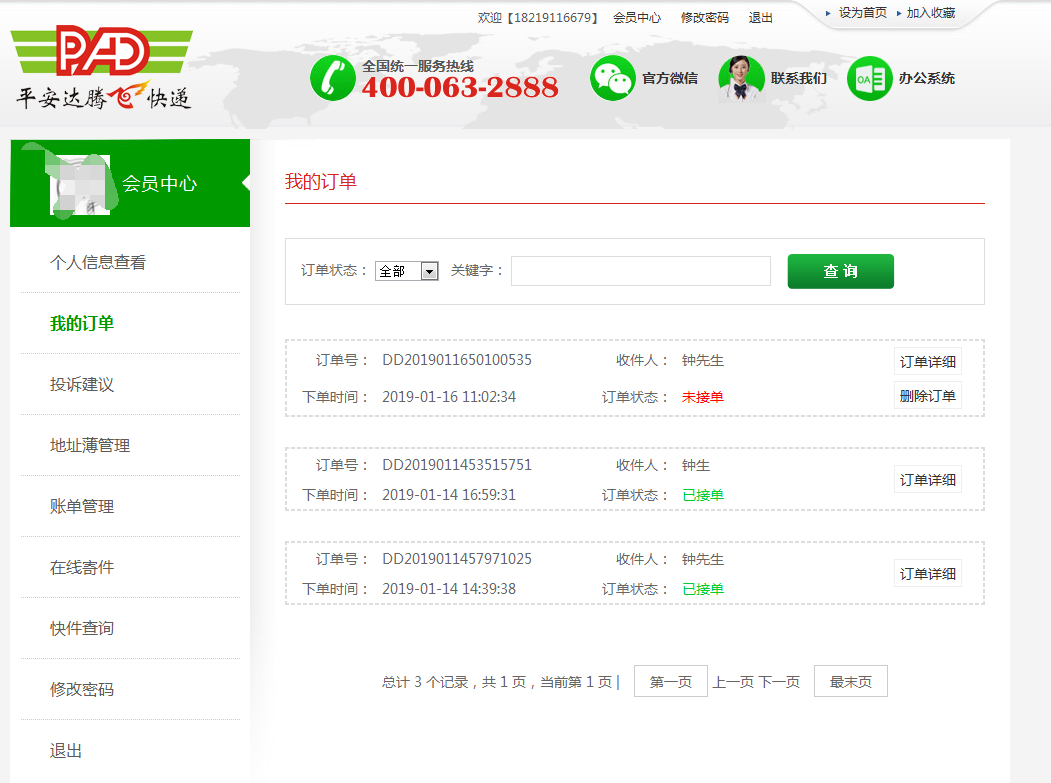Image resolution: width=1051 pixels, height=783 pixels.
Task: Open 订单详细 for order DD2019011650100535
Action: point(927,362)
